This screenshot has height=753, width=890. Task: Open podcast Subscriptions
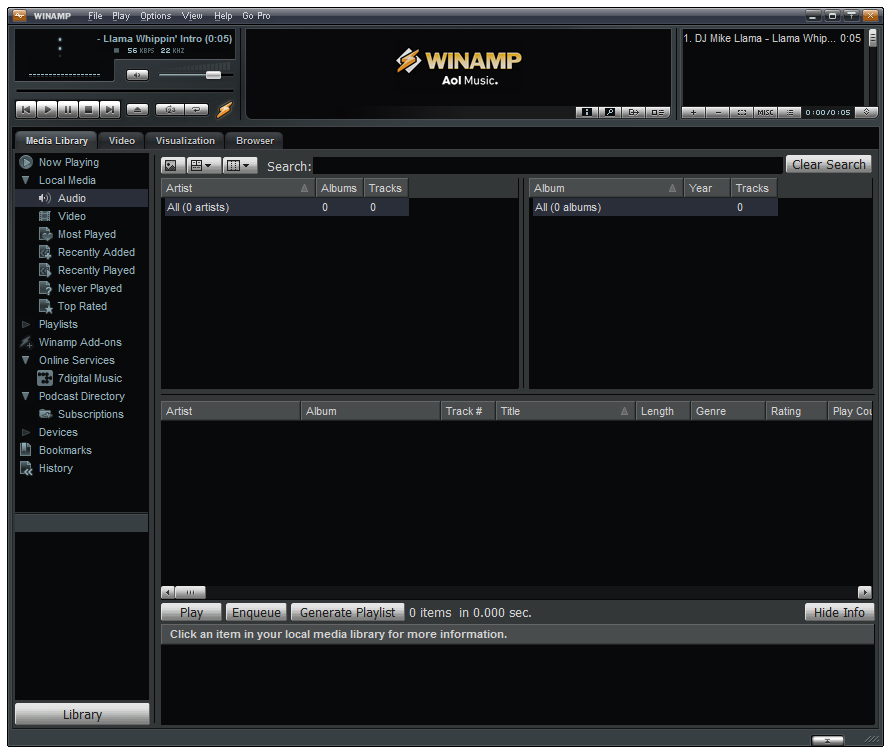(90, 414)
